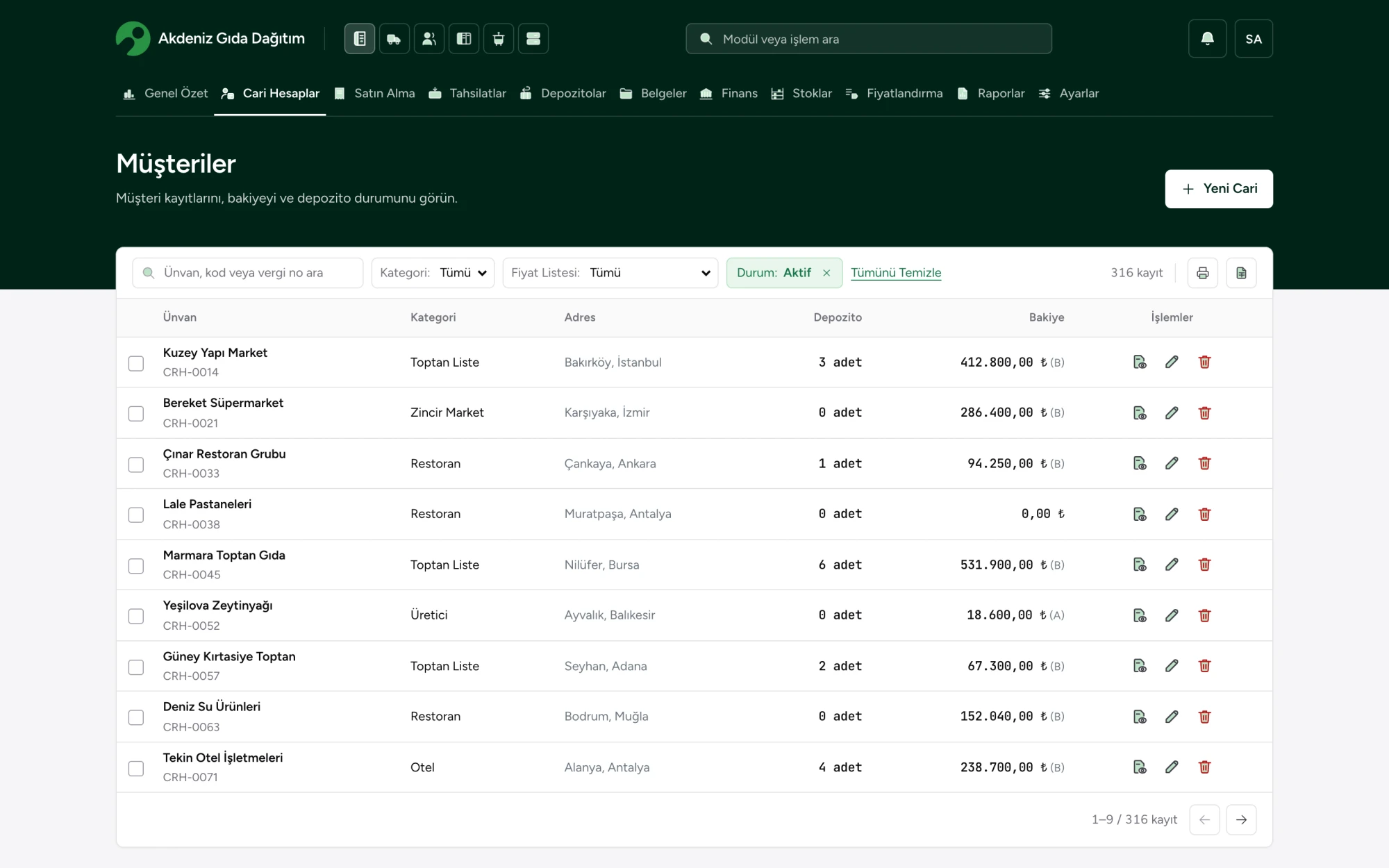Remove the Durum: Aktif filter chip
Viewport: 1389px width, 868px height.
[826, 273]
